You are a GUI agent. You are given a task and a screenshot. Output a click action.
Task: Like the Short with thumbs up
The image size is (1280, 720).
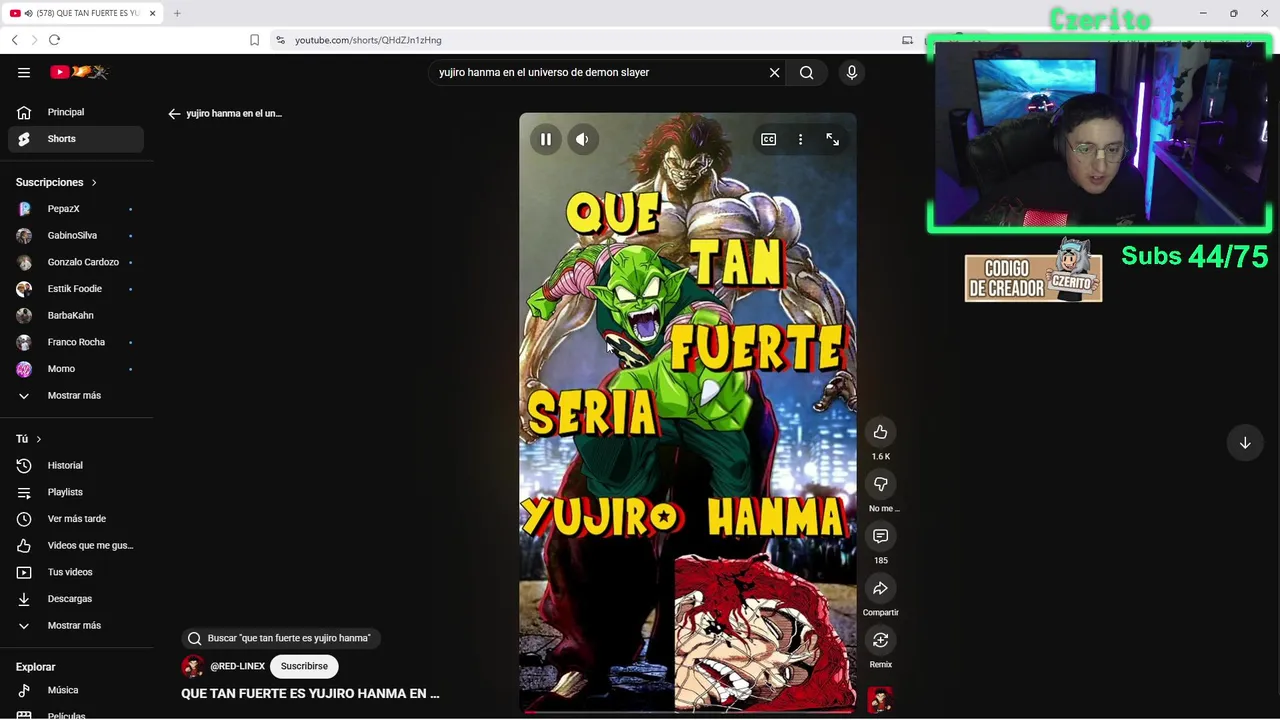(x=880, y=432)
